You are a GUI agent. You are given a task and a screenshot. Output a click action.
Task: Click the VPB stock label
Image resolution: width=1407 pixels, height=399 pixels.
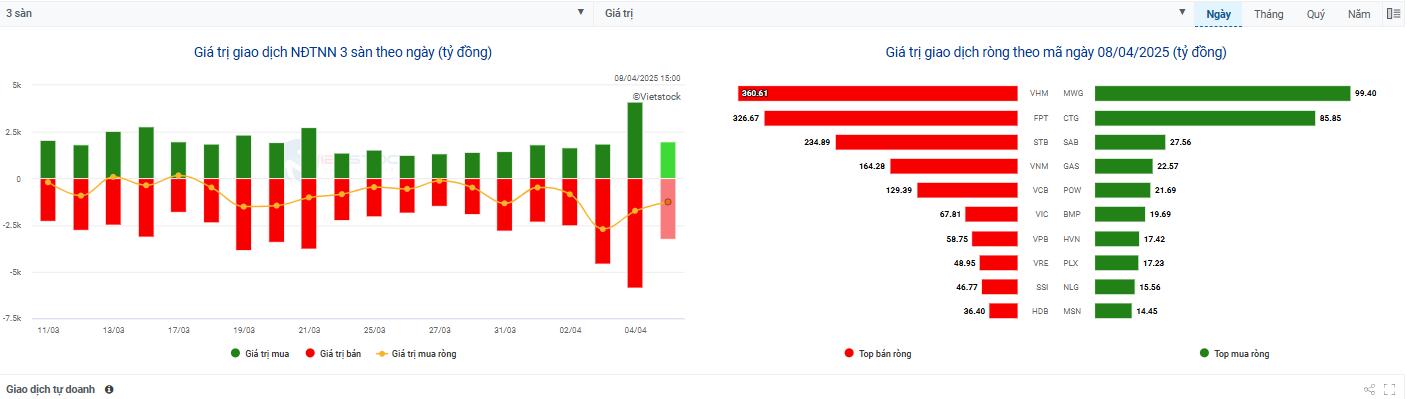coord(1040,239)
